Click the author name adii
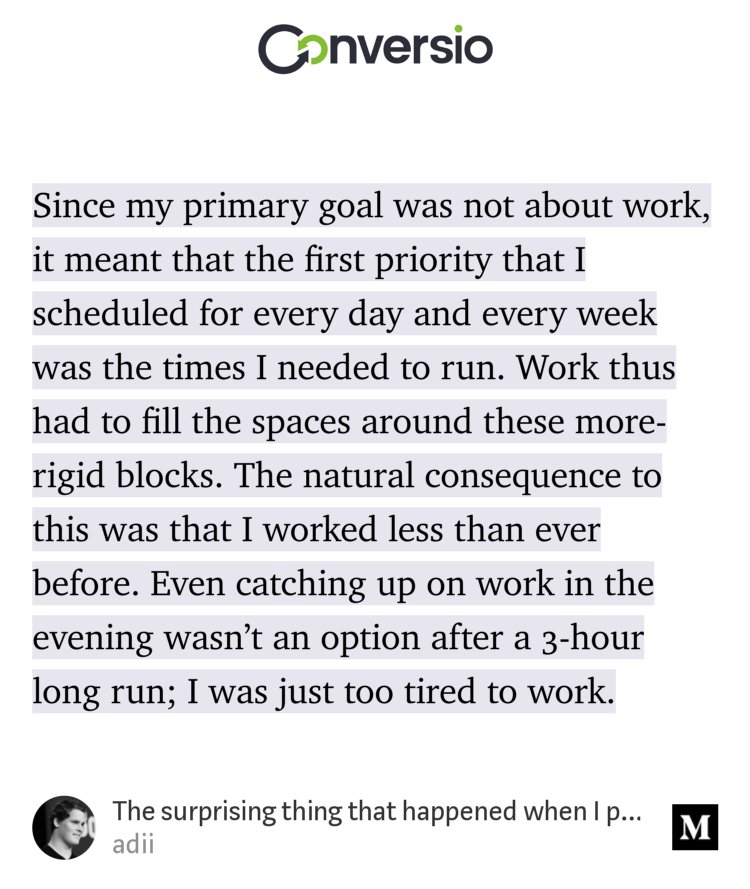This screenshot has width=750, height=889. [x=134, y=843]
